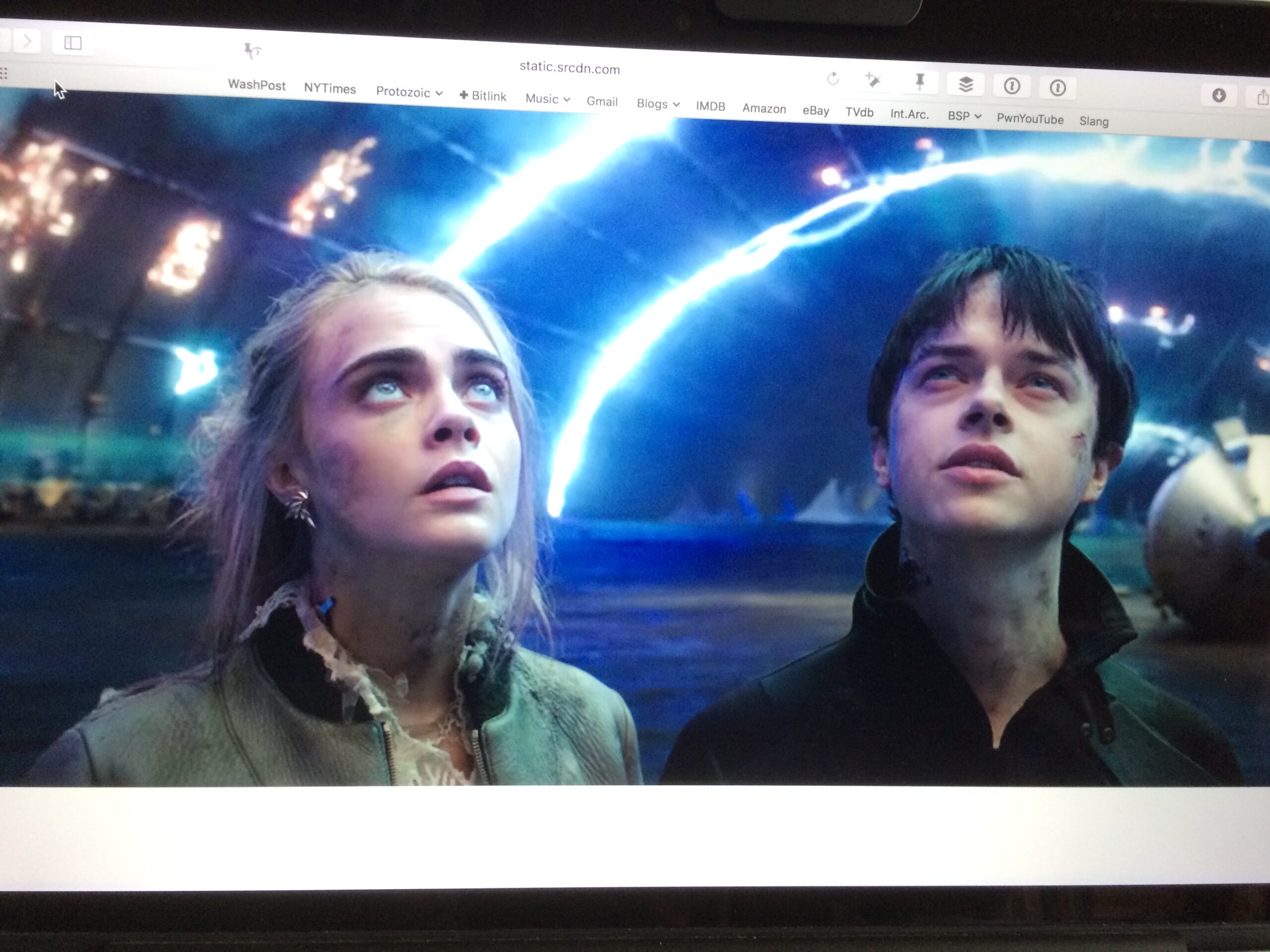Open the Int.Arc. bookmark
Viewport: 1270px width, 952px height.
909,114
